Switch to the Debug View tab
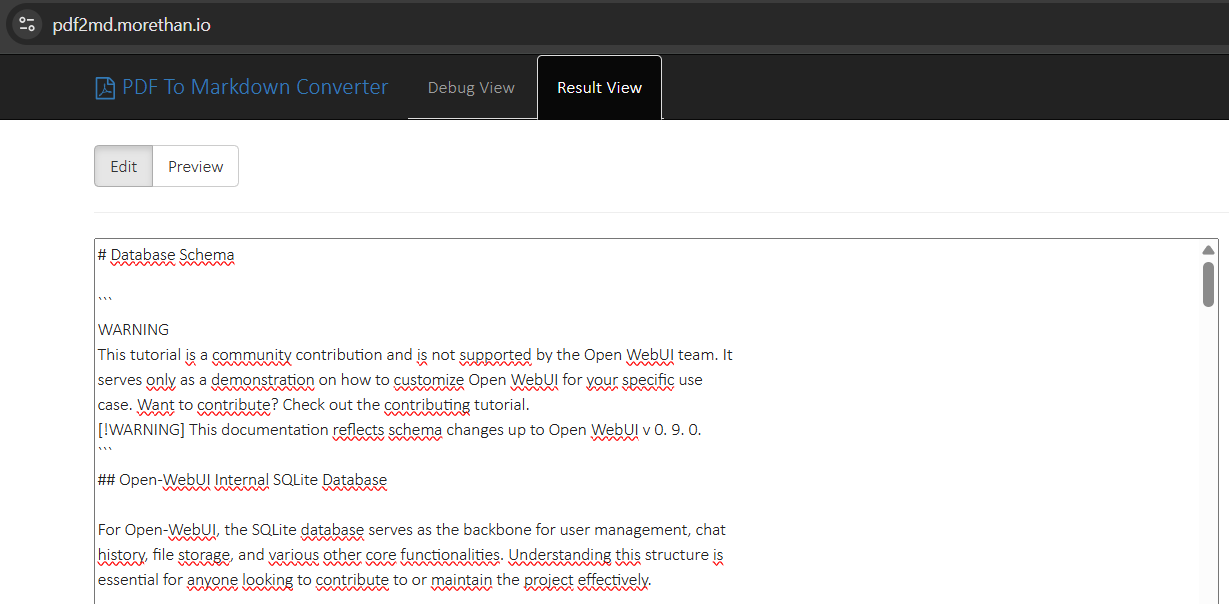 (x=471, y=88)
